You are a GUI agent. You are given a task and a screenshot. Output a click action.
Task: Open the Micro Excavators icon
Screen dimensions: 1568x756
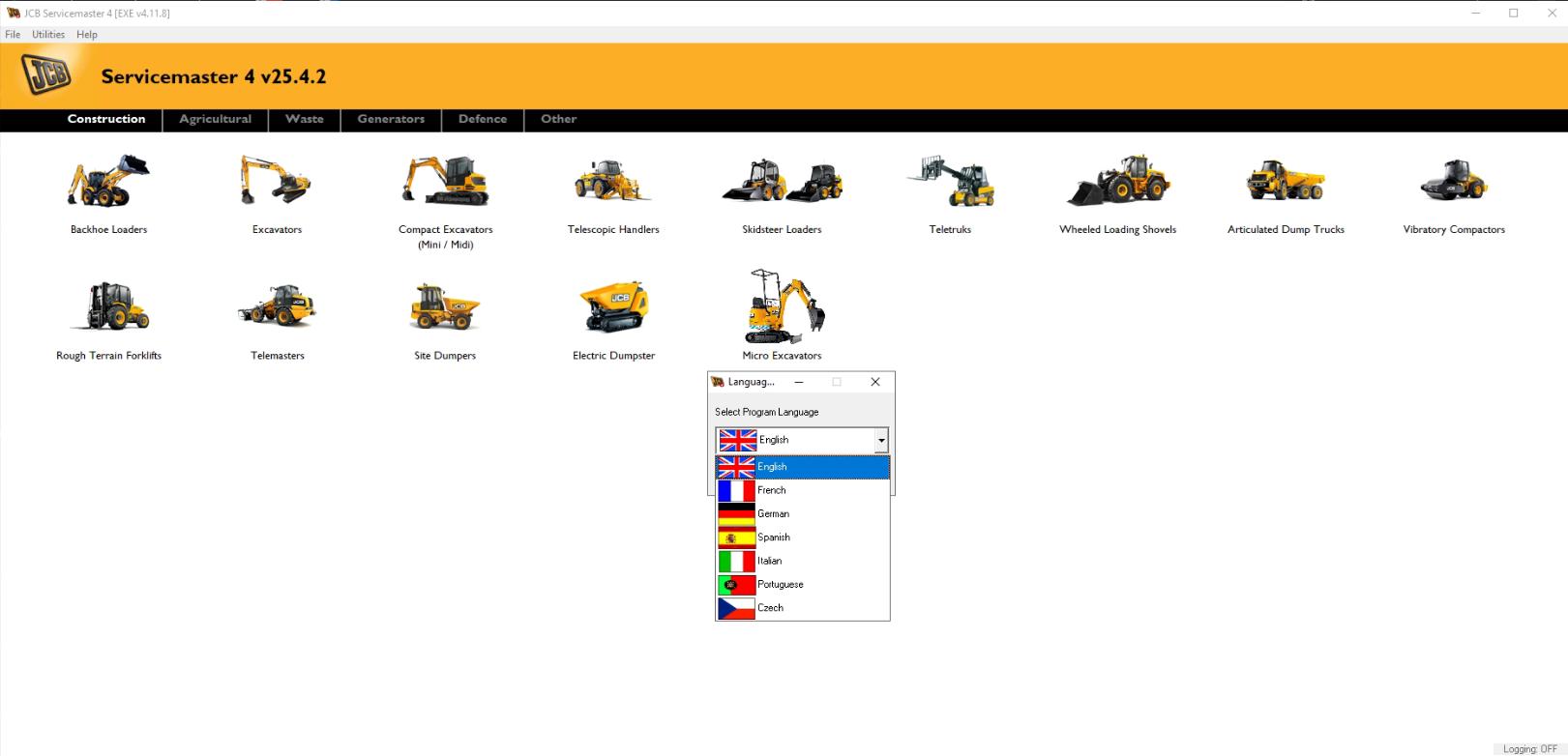coord(783,306)
